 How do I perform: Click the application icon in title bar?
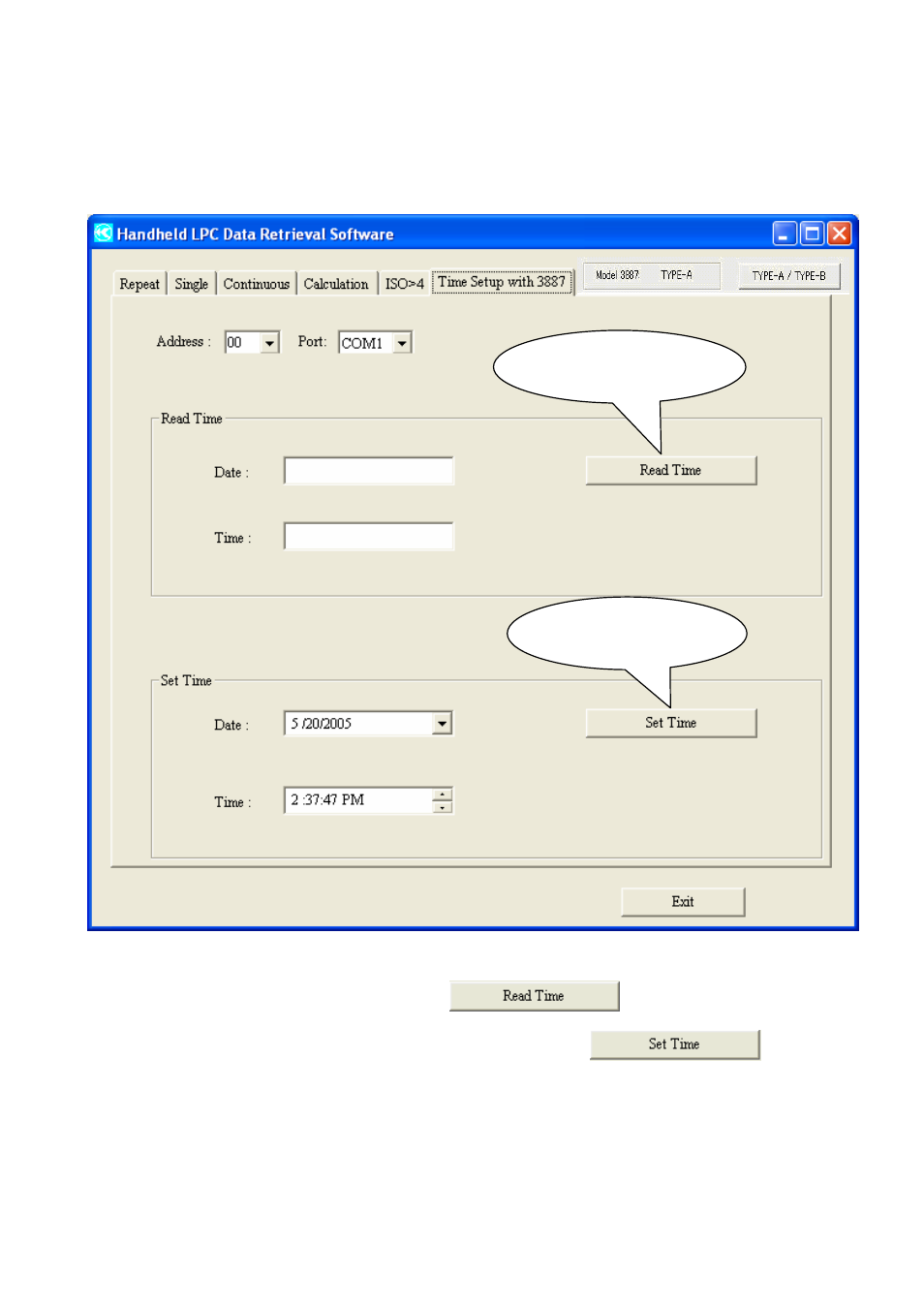click(x=104, y=234)
